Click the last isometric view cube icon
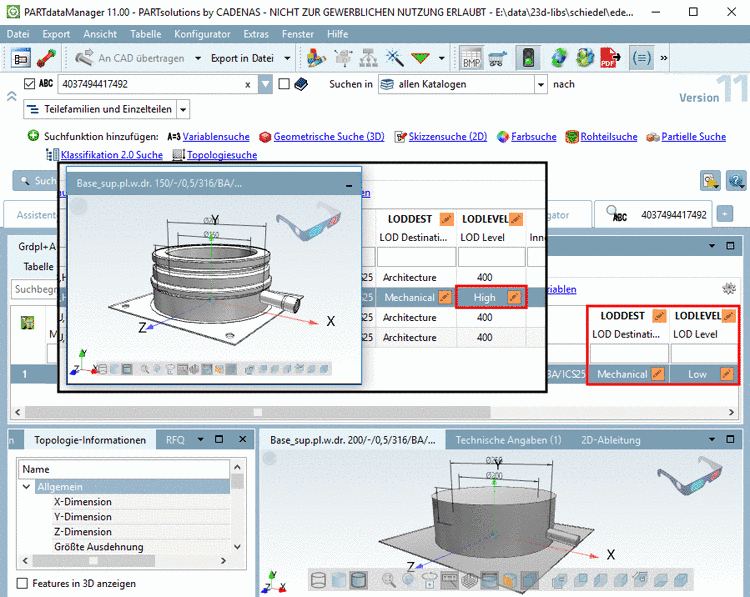 681,580
